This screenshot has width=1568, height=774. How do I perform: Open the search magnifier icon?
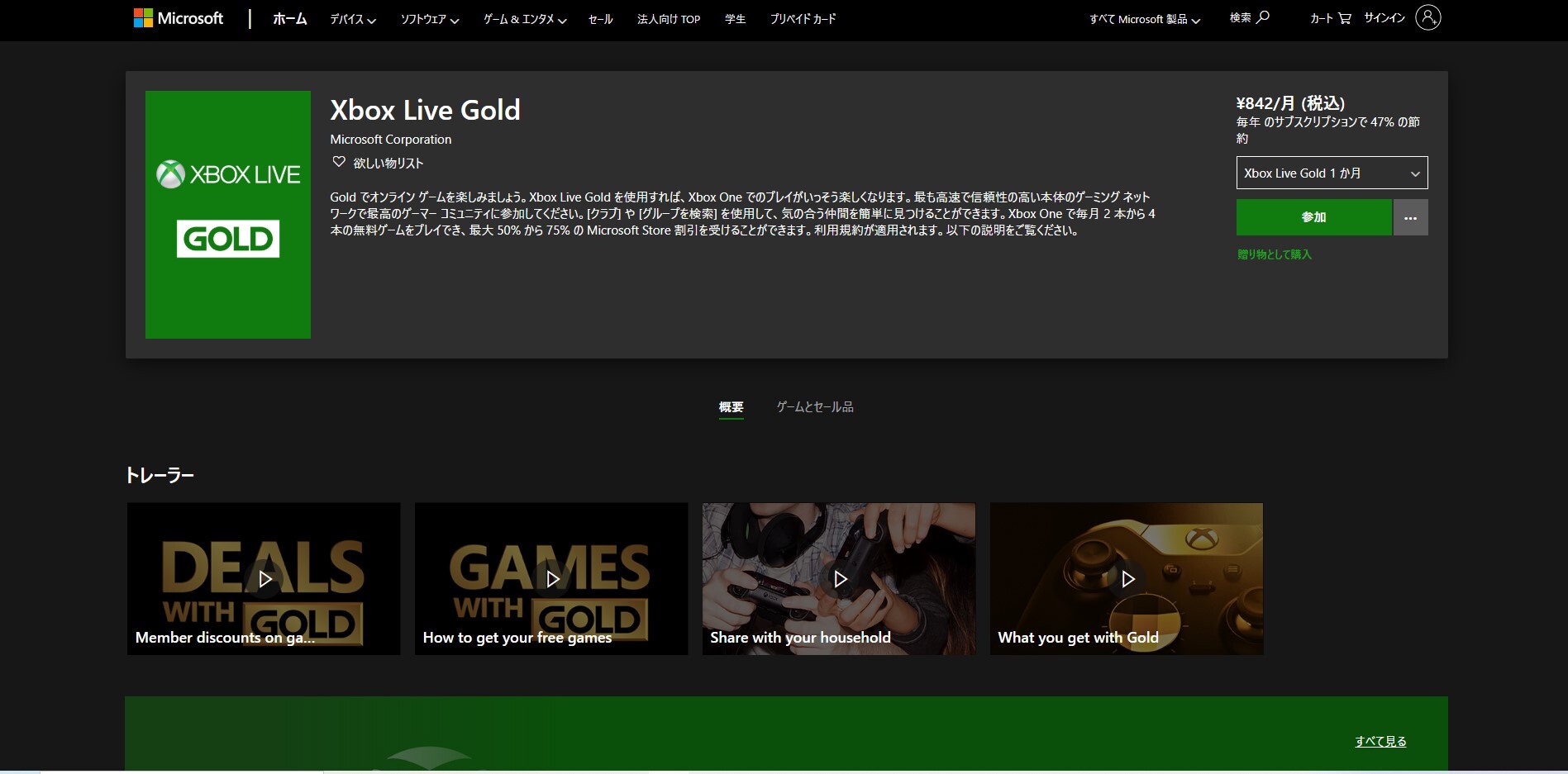coord(1263,17)
